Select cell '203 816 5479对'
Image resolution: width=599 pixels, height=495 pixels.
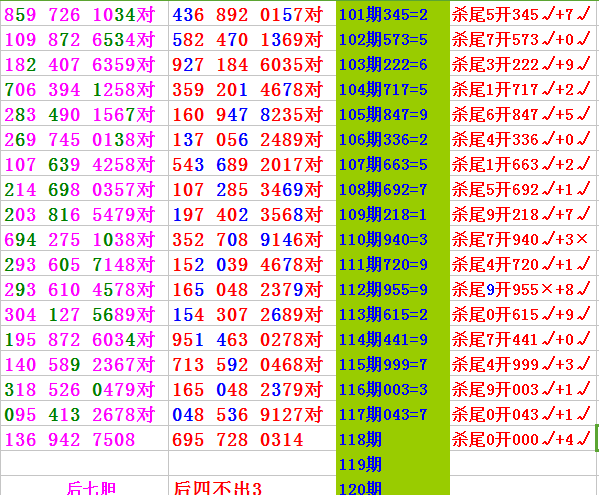click(84, 214)
